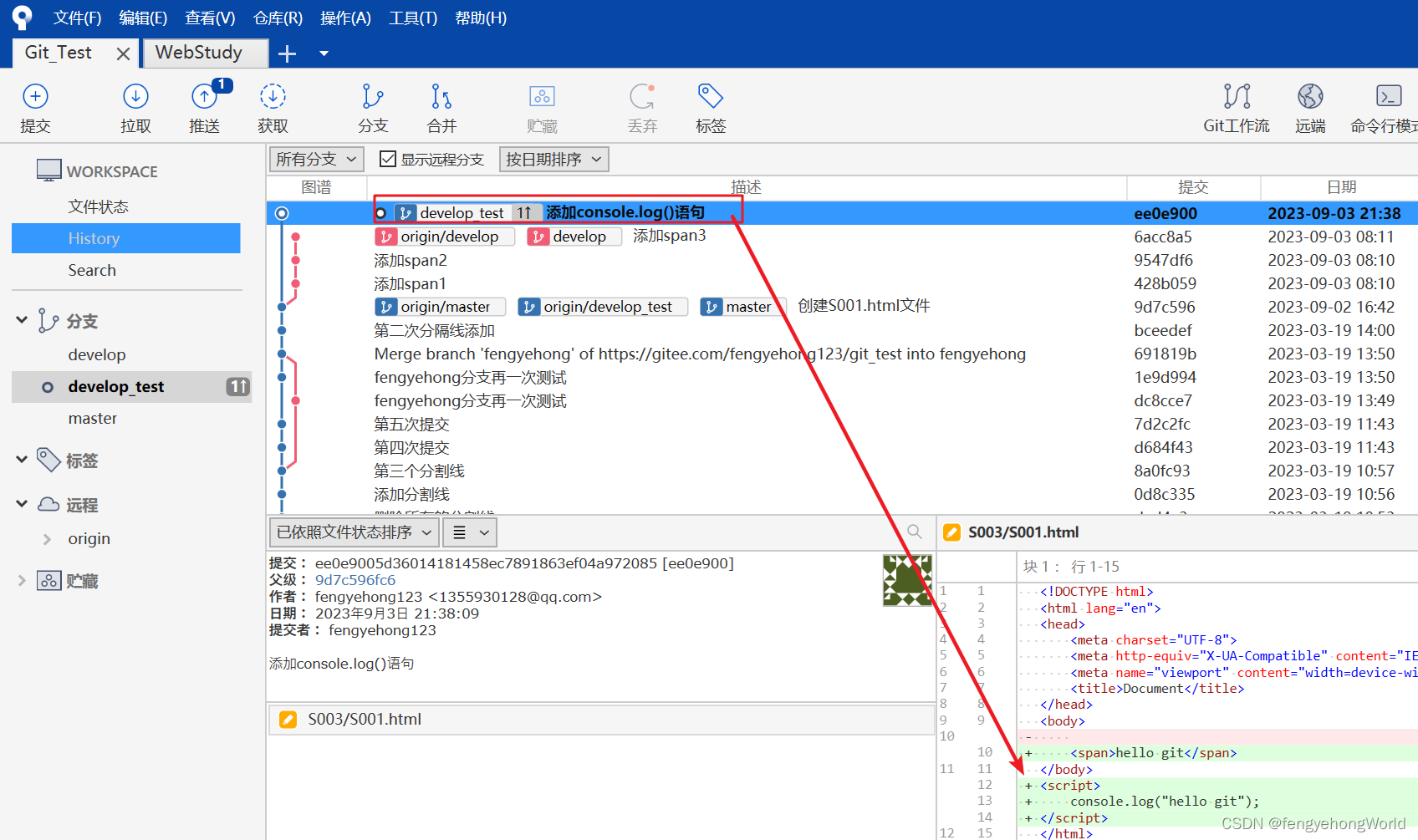Viewport: 1418px width, 840px height.
Task: Open the command line mode icon
Action: click(1389, 97)
